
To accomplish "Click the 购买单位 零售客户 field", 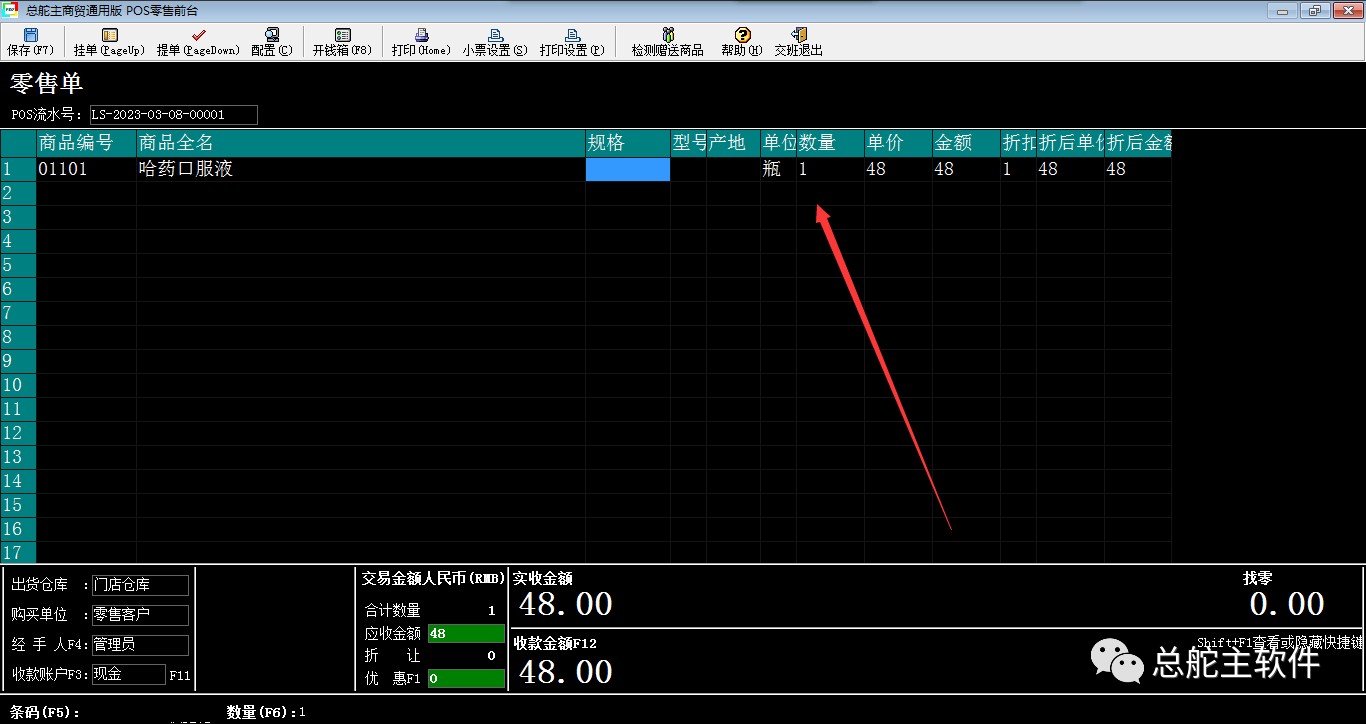I will [140, 615].
